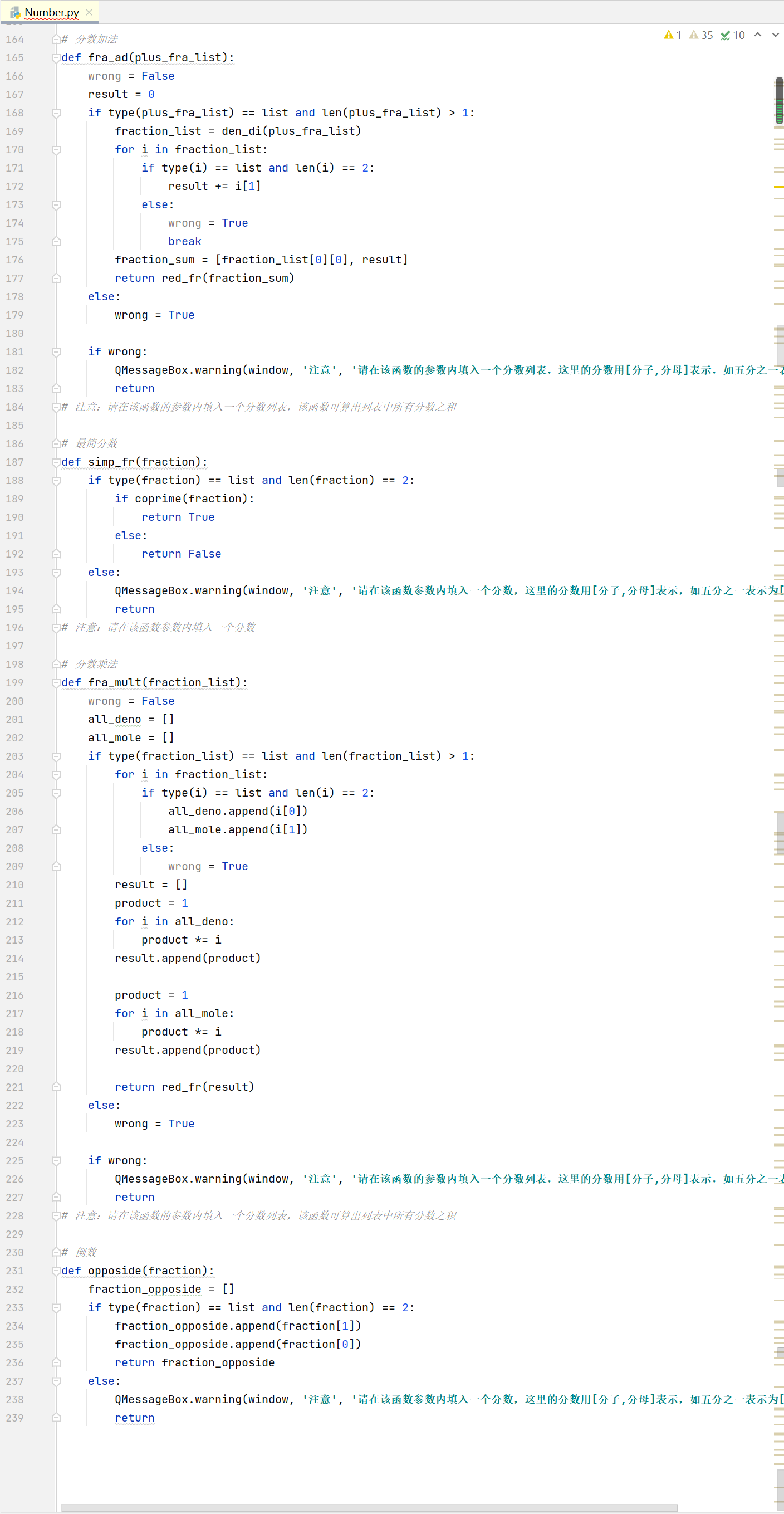Click the 'result += i[1]' statement

[214, 186]
